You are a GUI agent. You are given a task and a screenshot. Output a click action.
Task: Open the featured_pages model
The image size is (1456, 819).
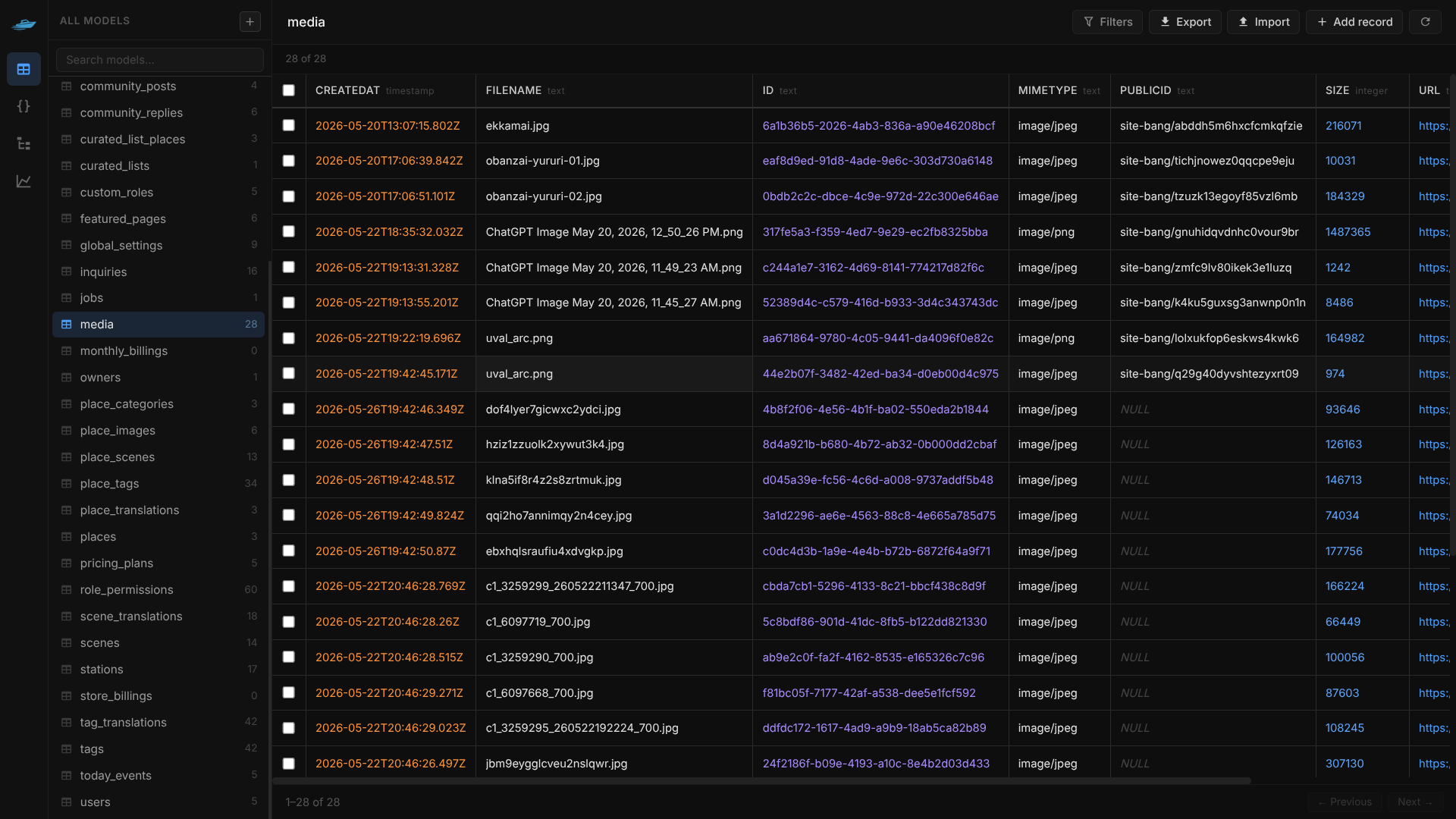[x=158, y=219]
